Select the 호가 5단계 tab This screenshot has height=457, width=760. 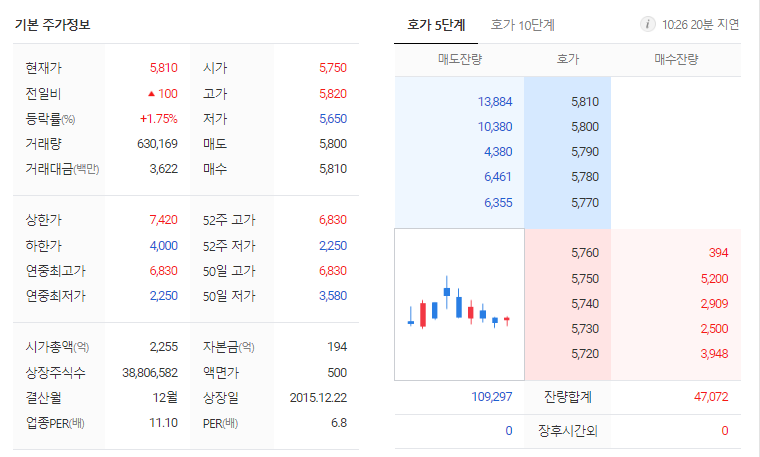436,25
